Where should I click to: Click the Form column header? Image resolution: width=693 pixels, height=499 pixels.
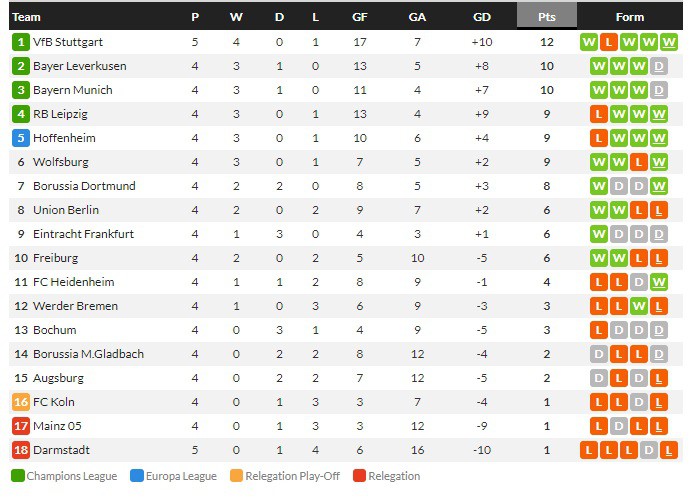coord(630,17)
